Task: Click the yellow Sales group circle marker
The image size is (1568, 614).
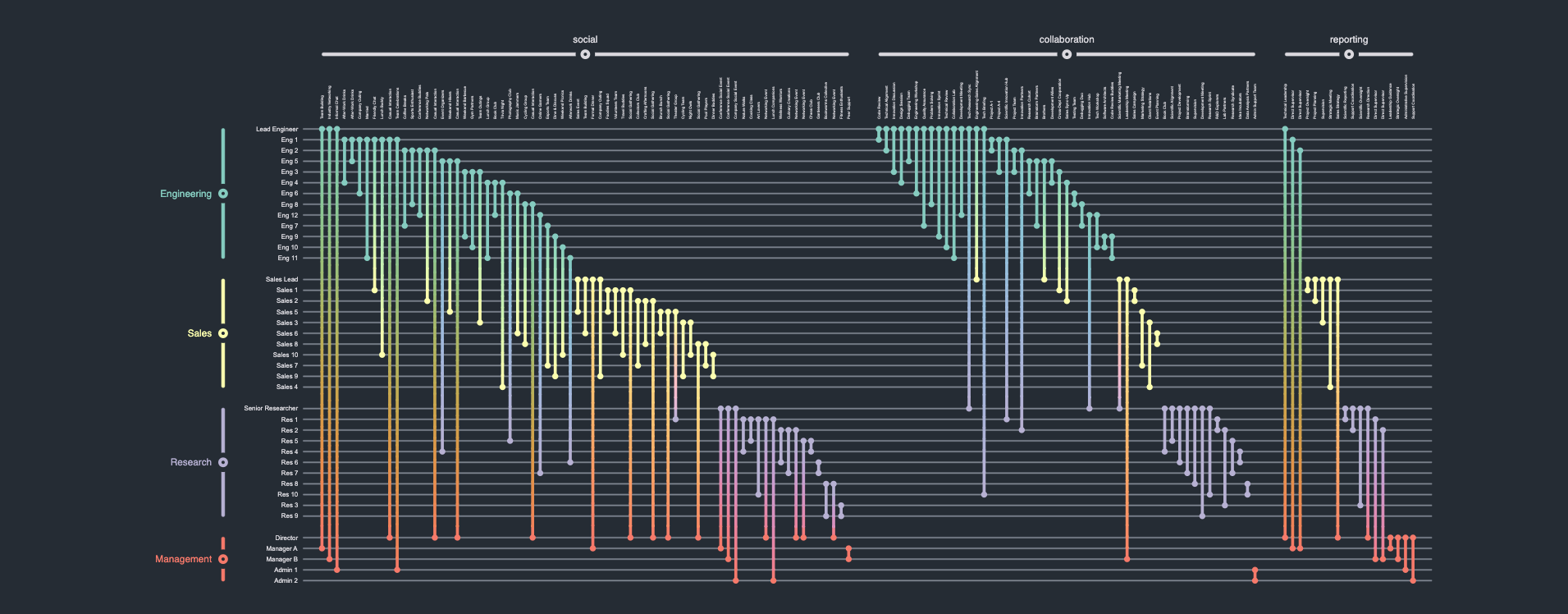Action: (x=223, y=333)
